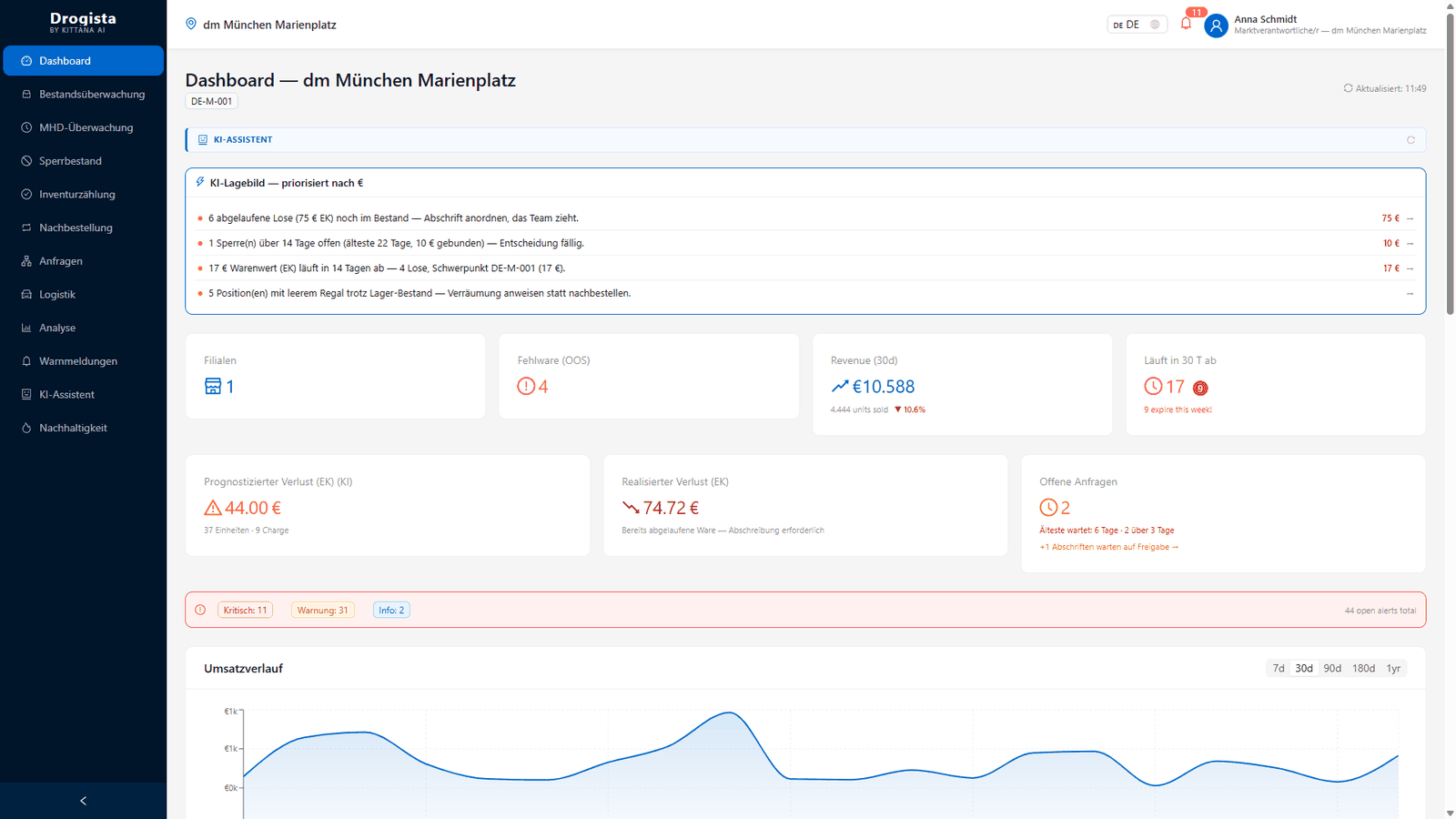Viewport: 1456px width, 819px height.
Task: Click the Warnmeldungen bell icon in the sidebar
Action: (26, 361)
